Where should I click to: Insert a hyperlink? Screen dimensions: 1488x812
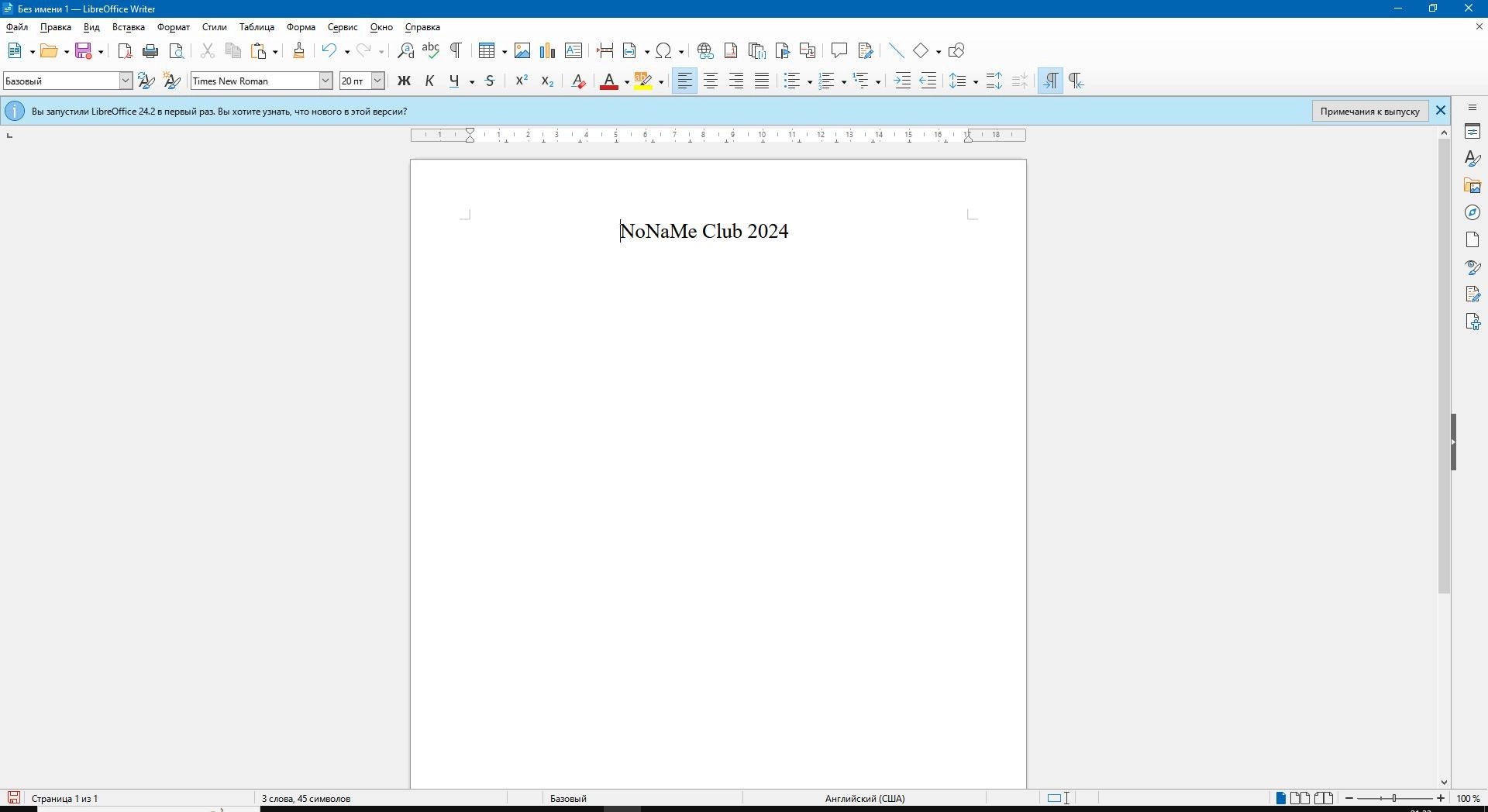click(705, 51)
